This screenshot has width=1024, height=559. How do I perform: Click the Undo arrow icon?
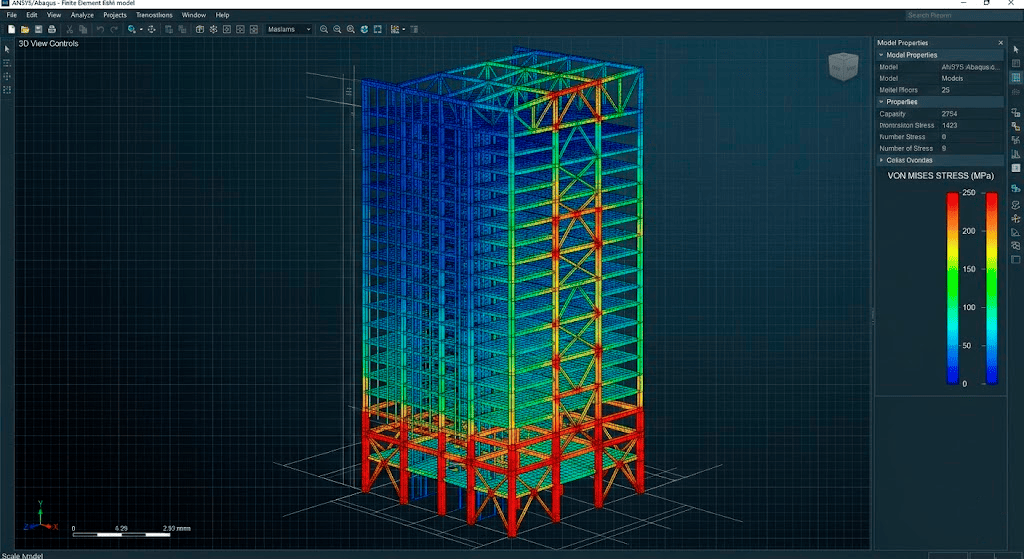(x=100, y=29)
